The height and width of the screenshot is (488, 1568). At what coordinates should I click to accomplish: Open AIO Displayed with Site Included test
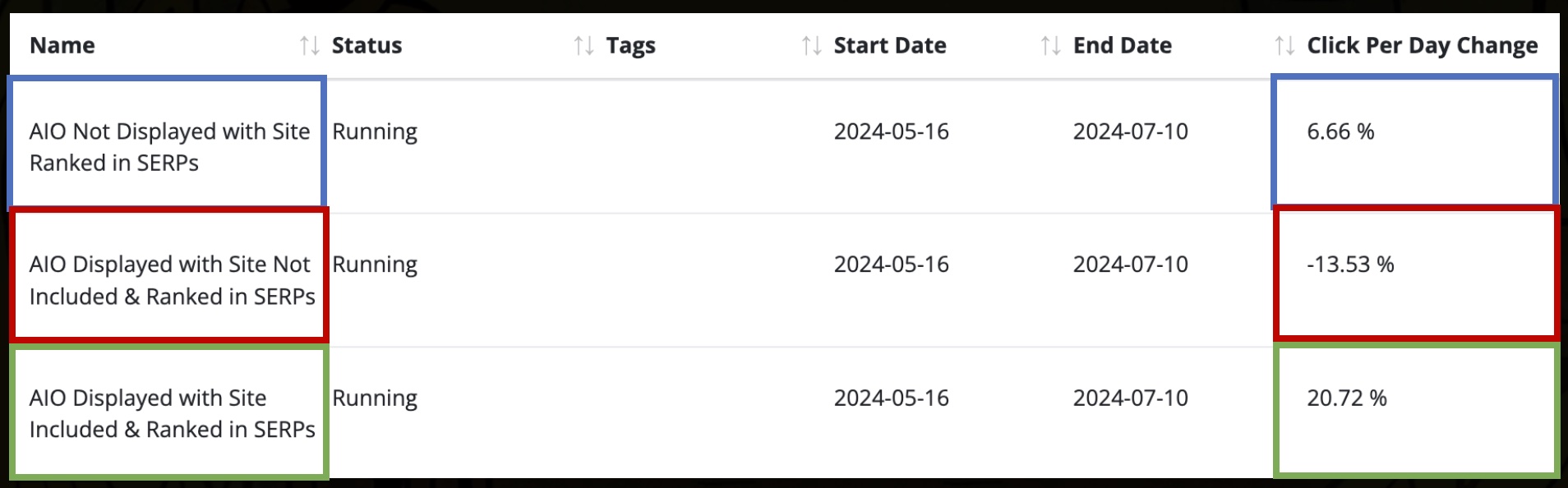pos(172,413)
